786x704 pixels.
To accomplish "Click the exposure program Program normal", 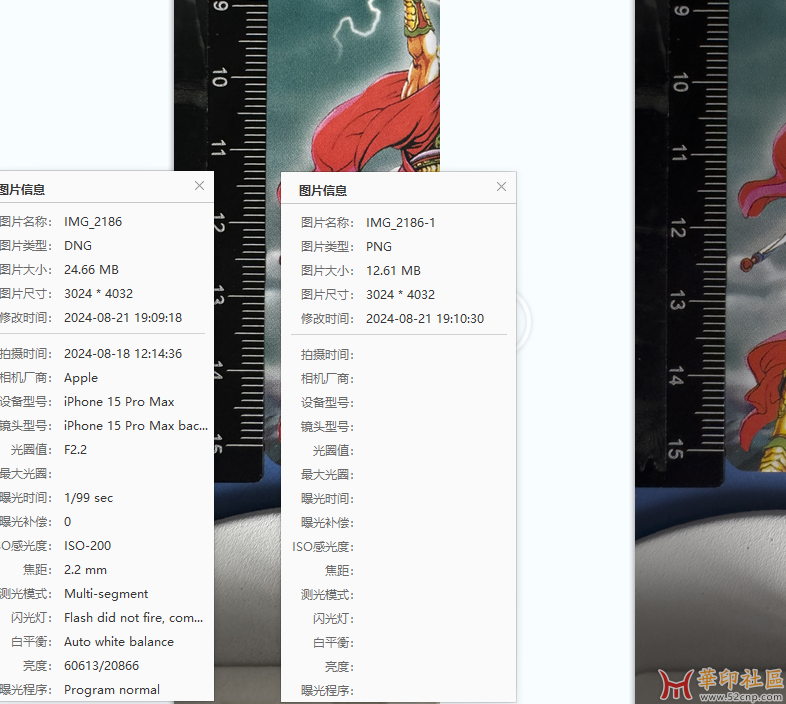I will pos(112,690).
